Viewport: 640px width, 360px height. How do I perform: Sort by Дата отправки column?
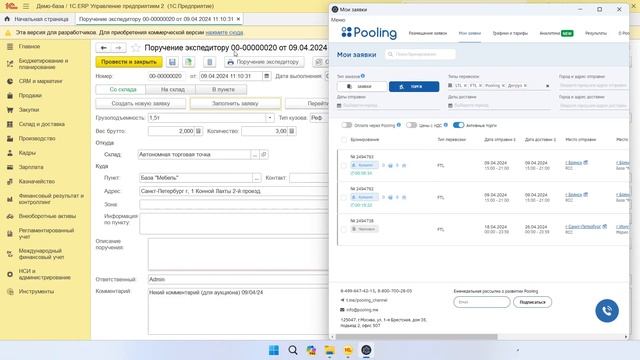(x=500, y=140)
